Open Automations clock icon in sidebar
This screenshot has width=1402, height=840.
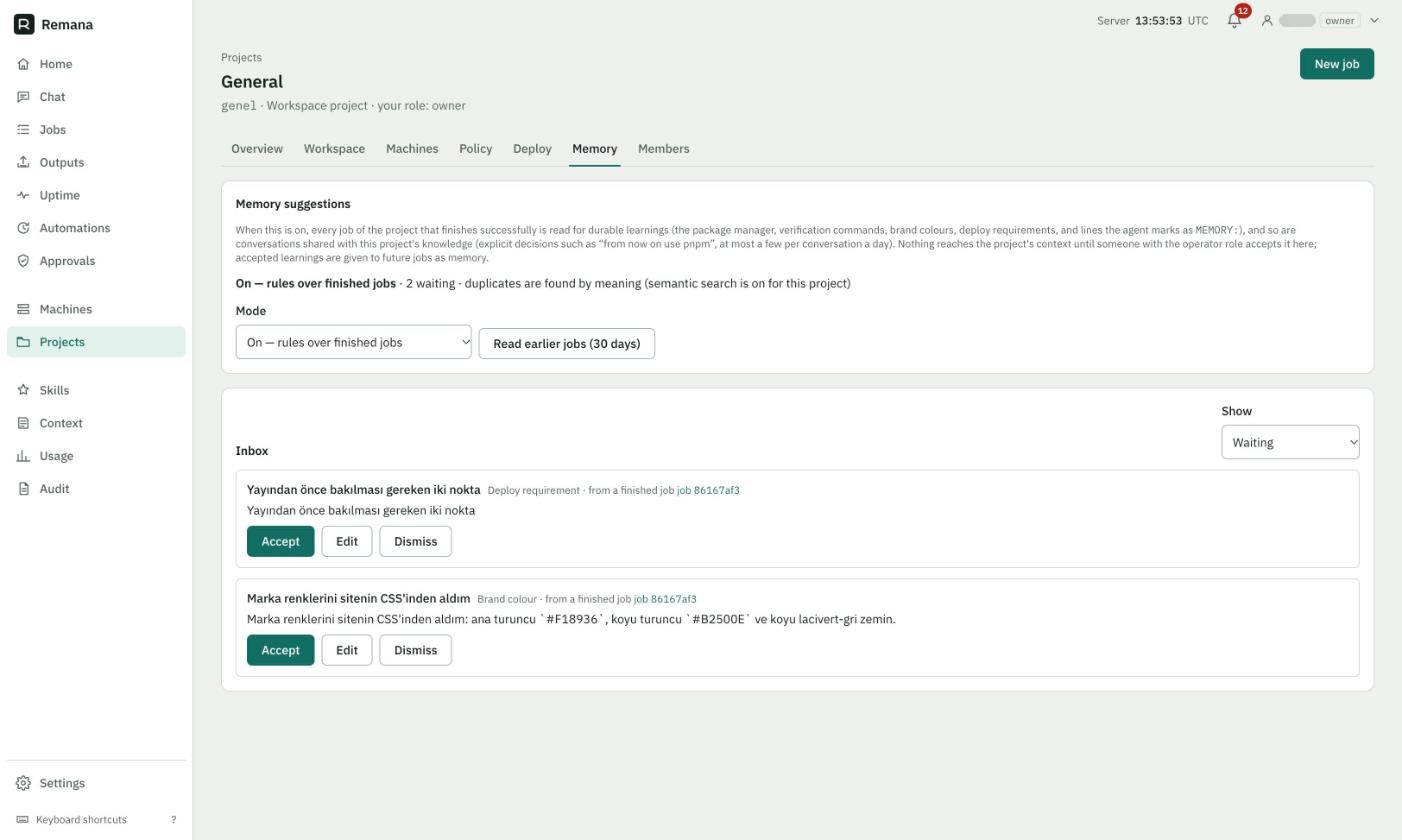tap(23, 228)
